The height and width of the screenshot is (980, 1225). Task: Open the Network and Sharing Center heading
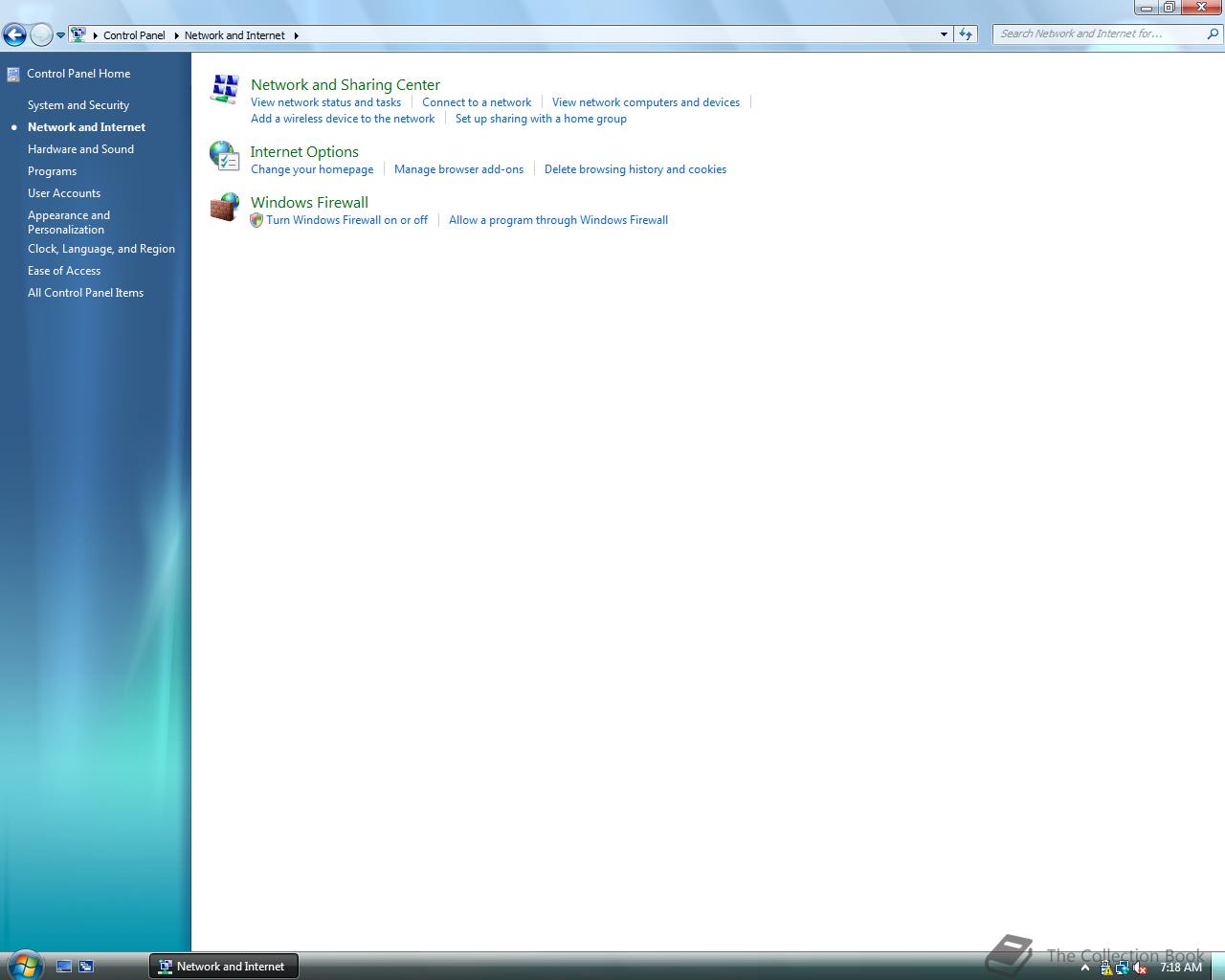click(345, 85)
